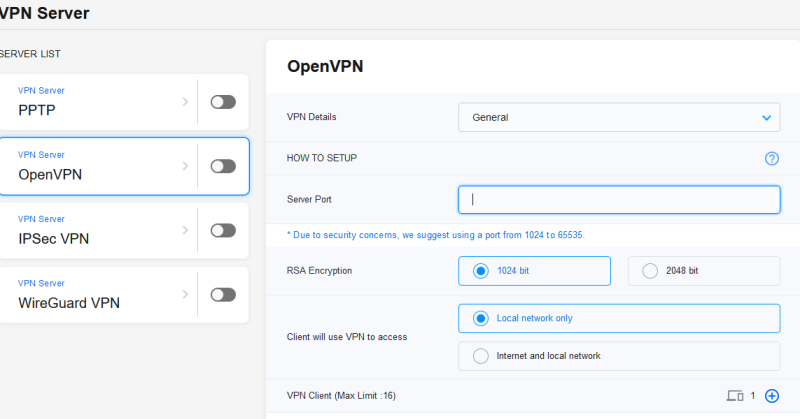Toggle the WireGuard VPN switch
Screen dimensions: 800x419
pos(223,295)
